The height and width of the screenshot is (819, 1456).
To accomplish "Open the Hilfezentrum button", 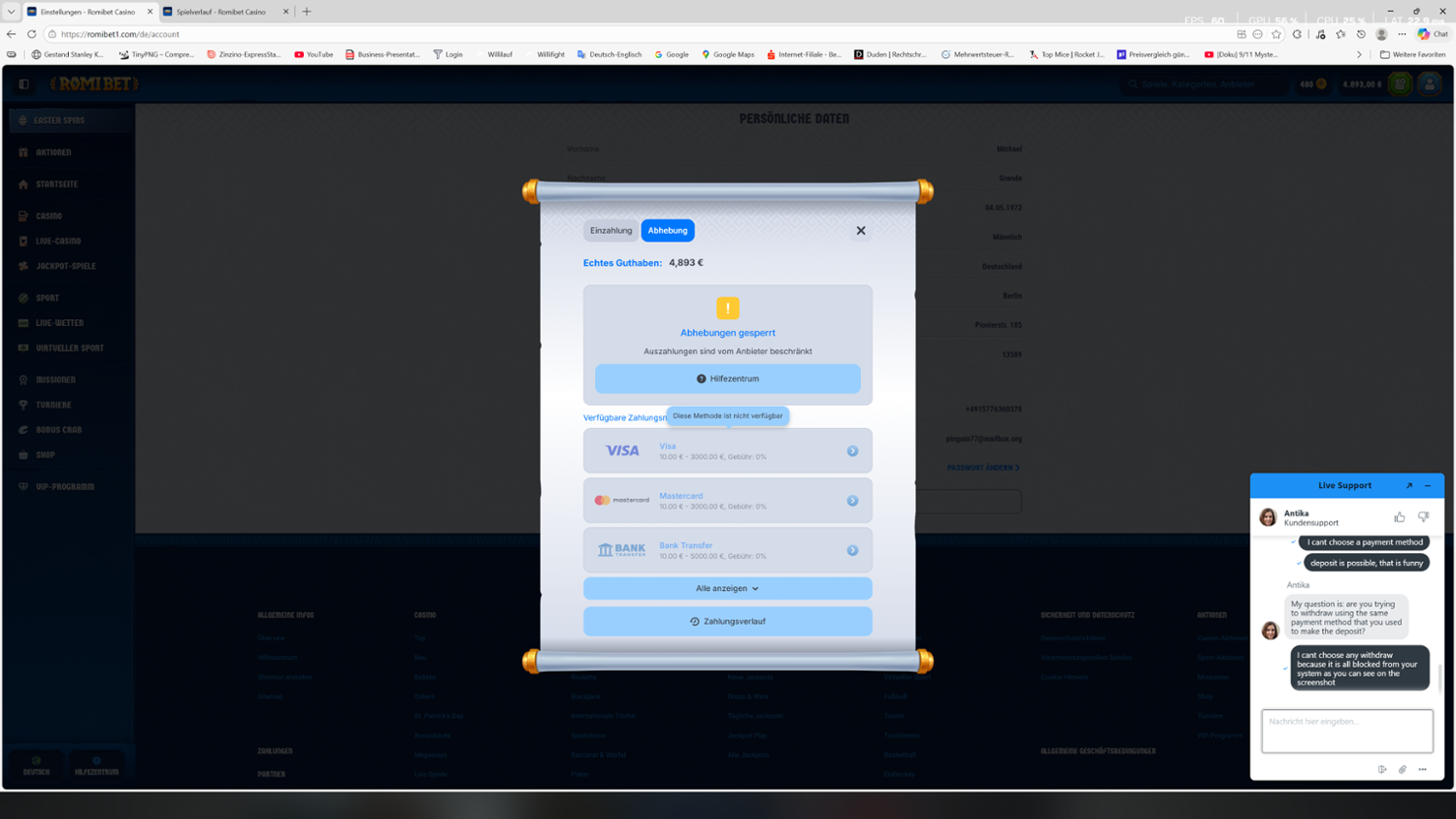I will click(x=727, y=378).
